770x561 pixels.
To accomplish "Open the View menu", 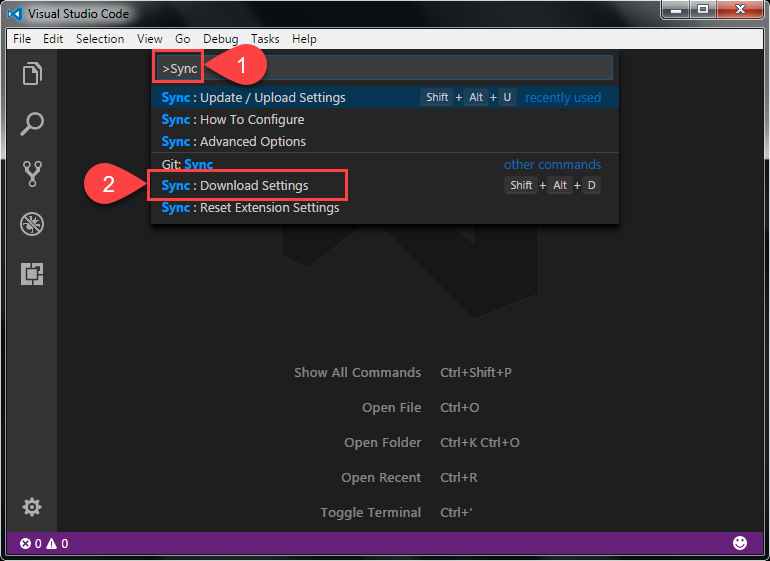I will [150, 39].
